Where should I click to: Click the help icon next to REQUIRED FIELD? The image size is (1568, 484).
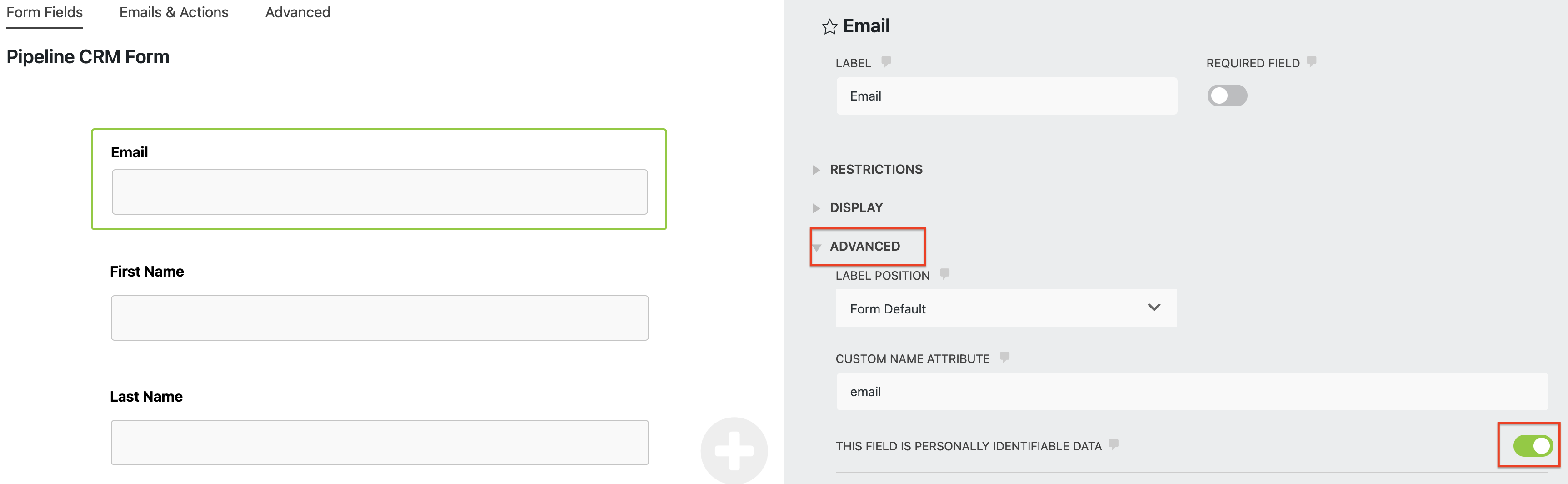(1312, 61)
